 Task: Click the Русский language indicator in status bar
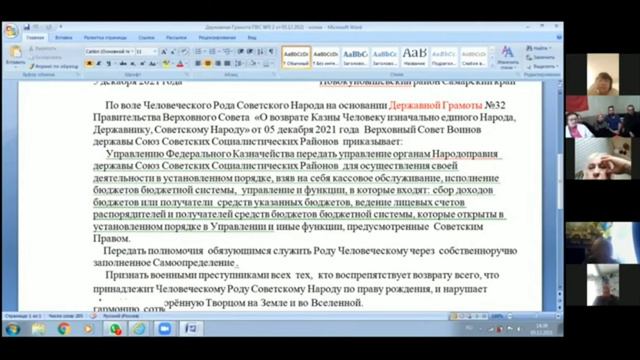[121, 316]
